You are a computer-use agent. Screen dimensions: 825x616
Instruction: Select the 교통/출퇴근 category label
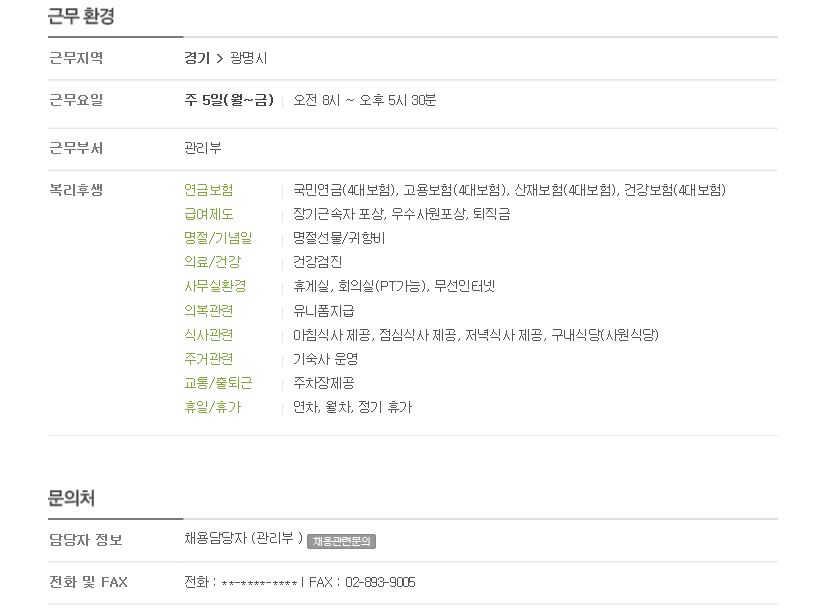(x=218, y=383)
